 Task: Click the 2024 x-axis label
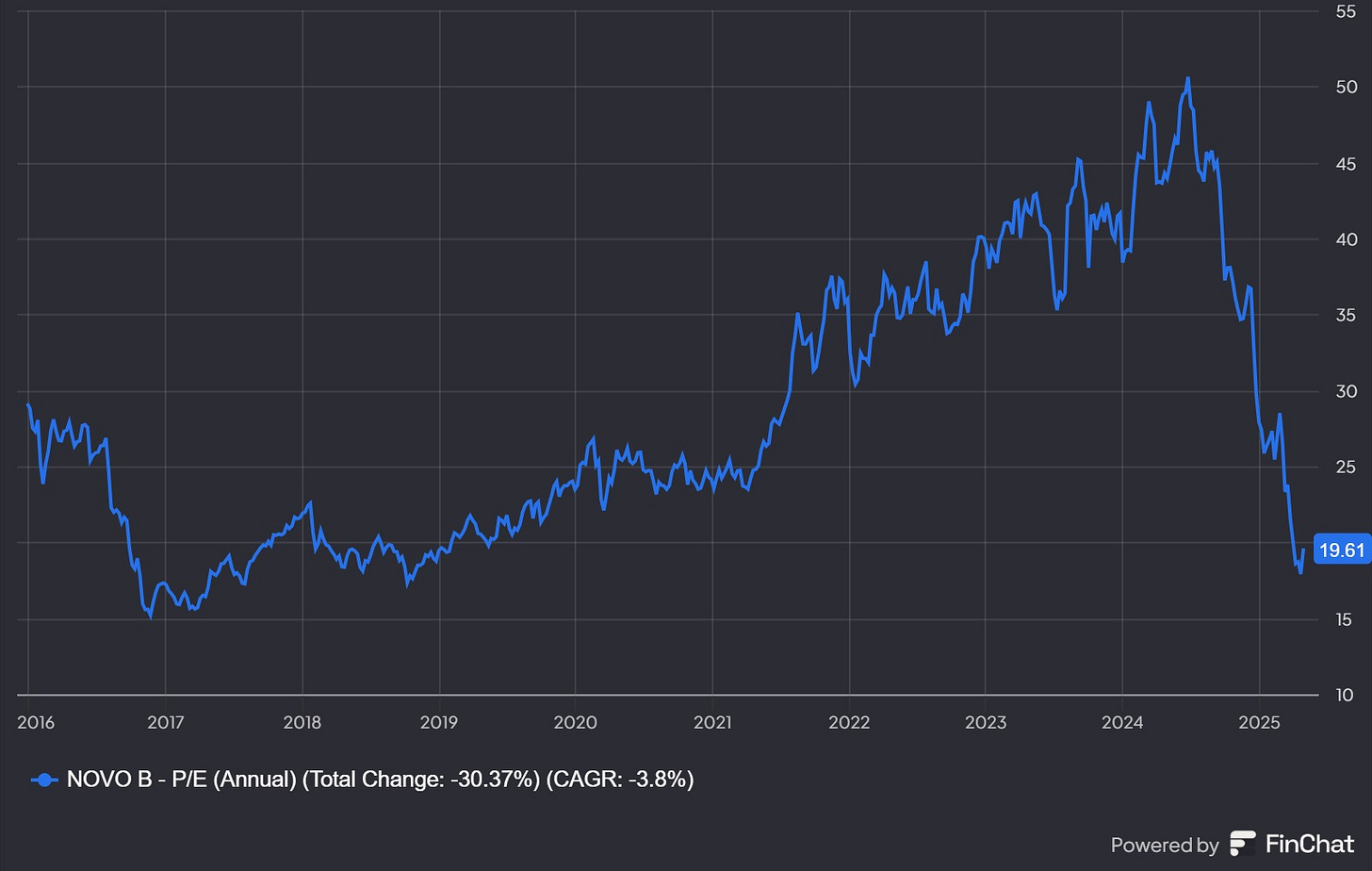pyautogui.click(x=1122, y=723)
